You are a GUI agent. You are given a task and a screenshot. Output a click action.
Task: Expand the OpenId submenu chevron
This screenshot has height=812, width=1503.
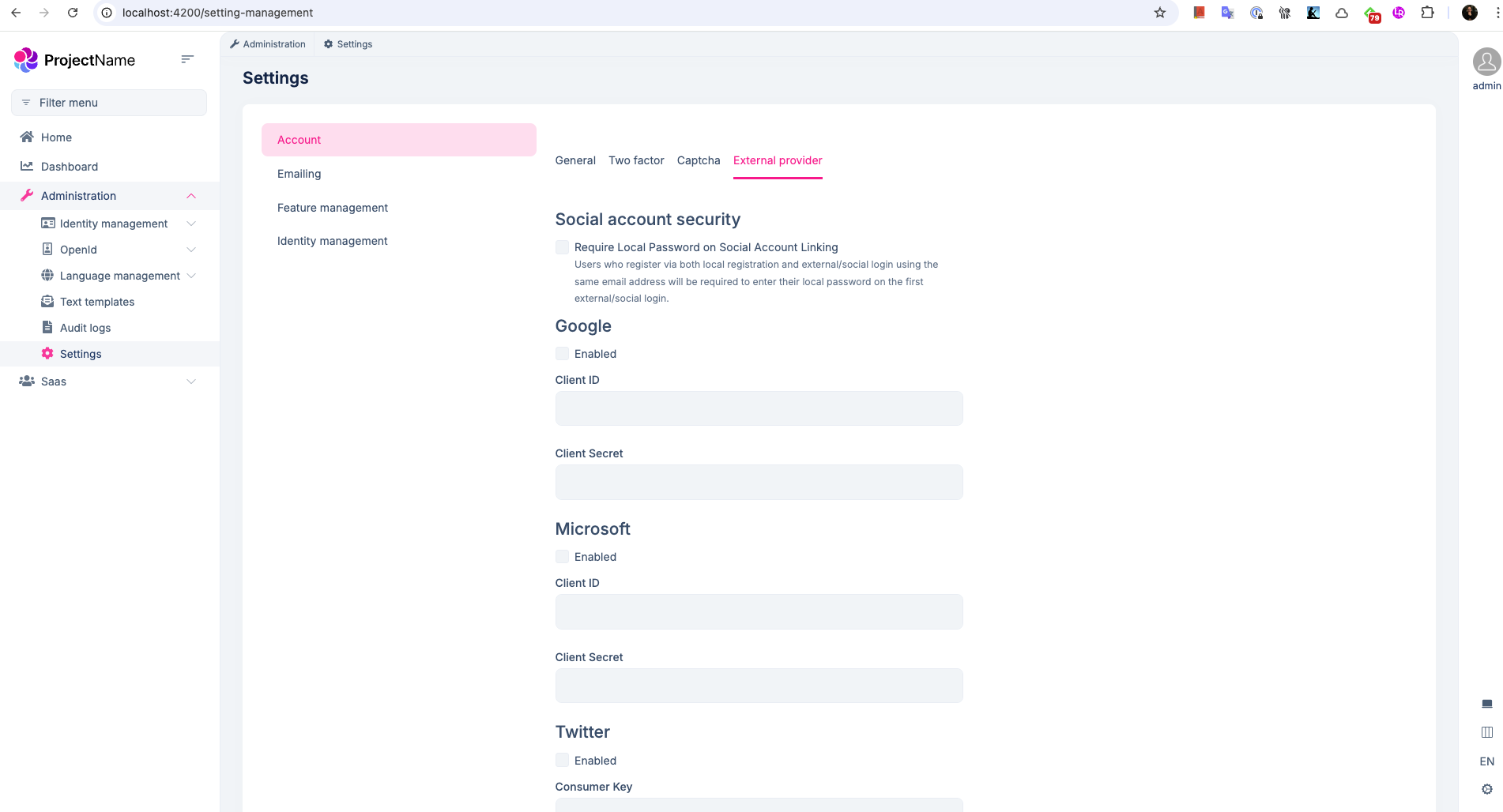pos(191,250)
